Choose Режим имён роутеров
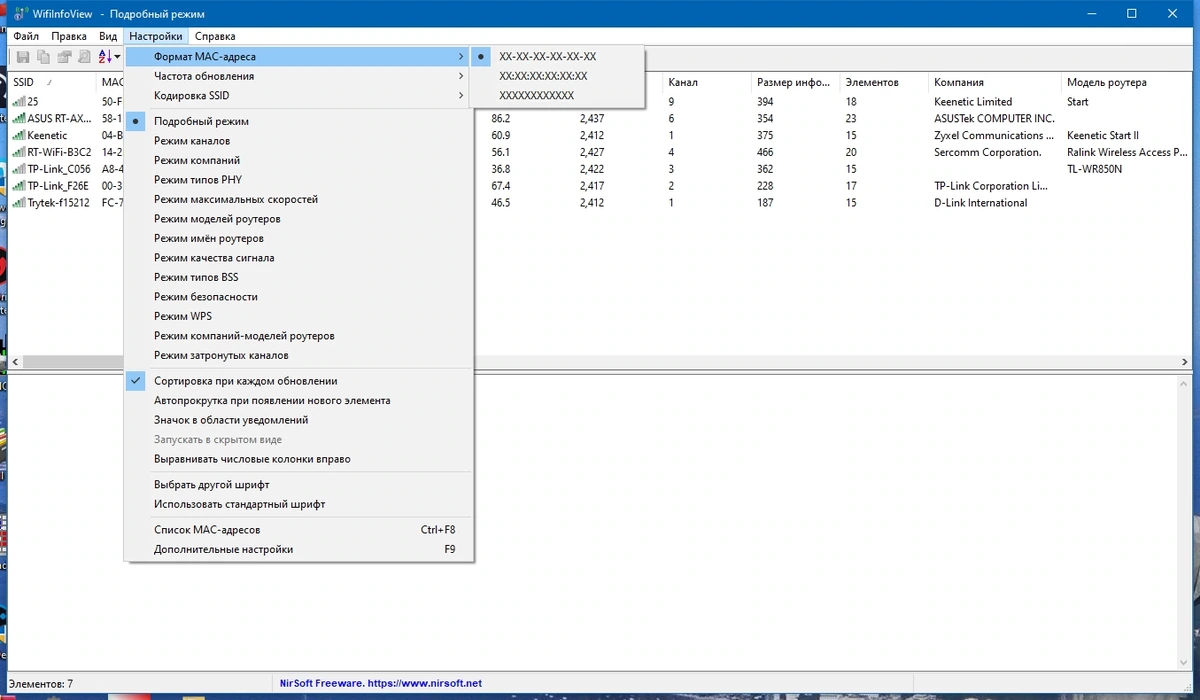This screenshot has width=1200, height=700. 299,238
